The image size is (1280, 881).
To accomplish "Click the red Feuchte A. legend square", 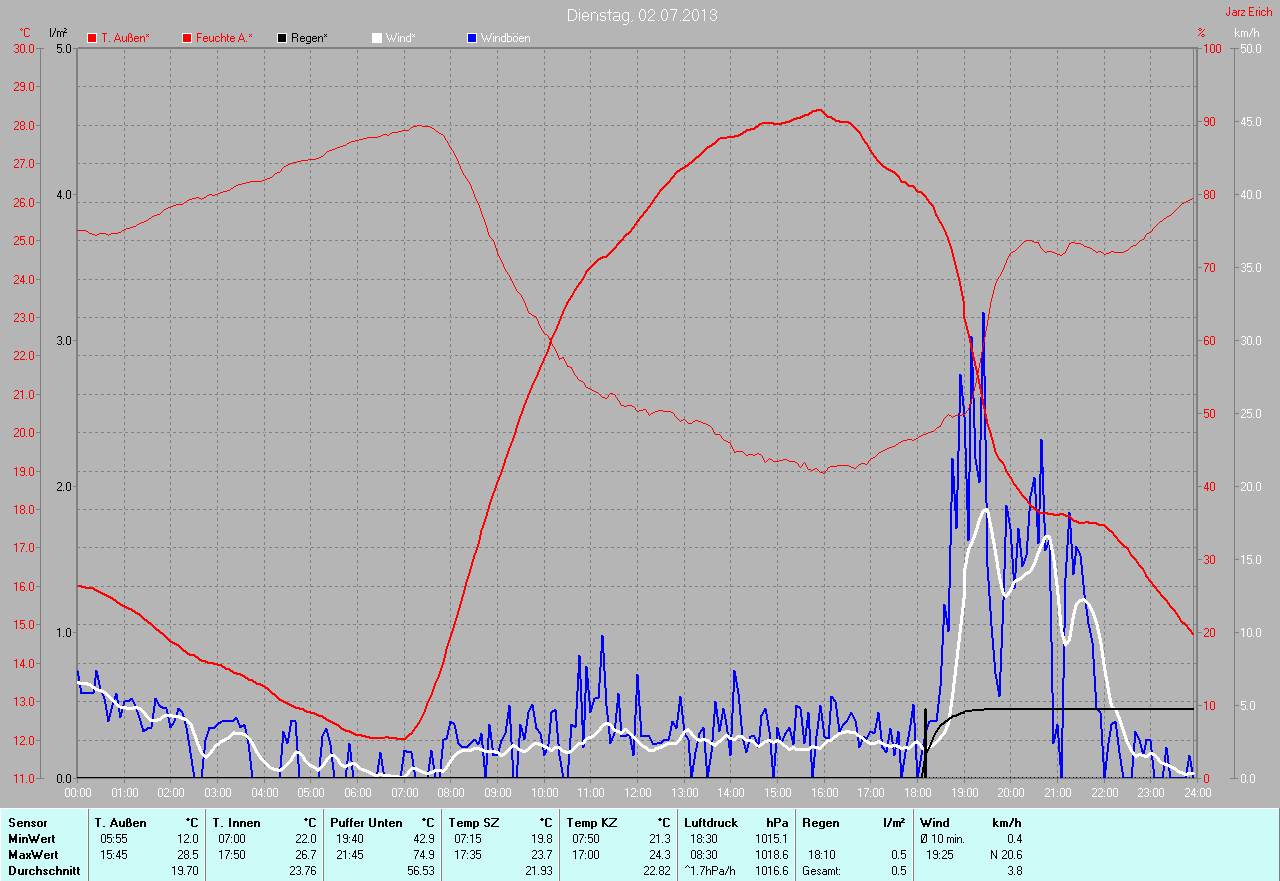I will point(187,38).
